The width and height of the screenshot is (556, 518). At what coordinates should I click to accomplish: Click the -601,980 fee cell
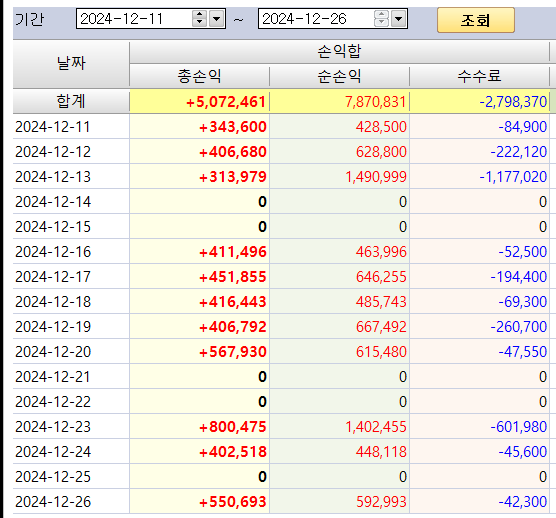[479, 427]
